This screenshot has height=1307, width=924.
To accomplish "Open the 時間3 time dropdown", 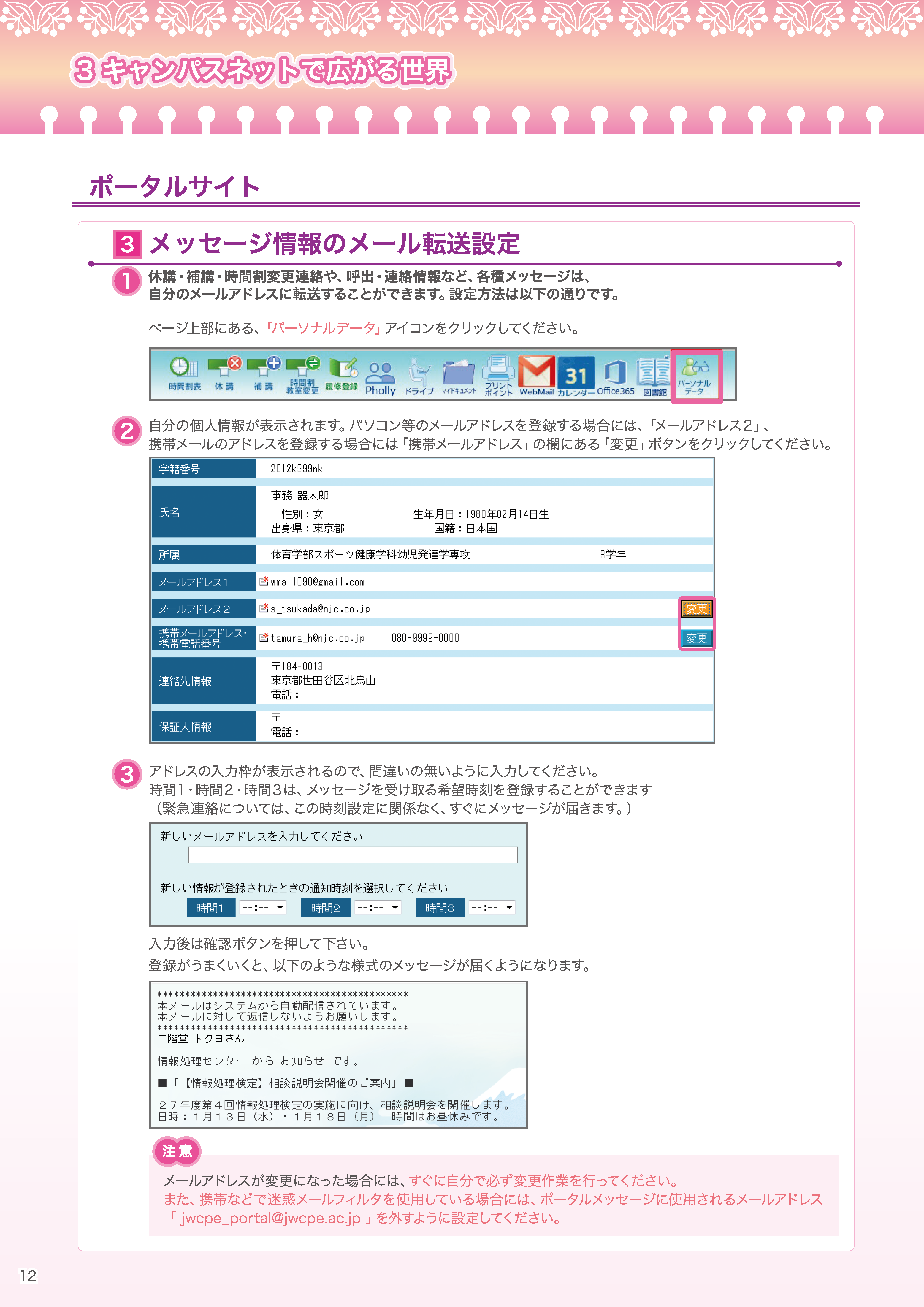I will click(492, 907).
